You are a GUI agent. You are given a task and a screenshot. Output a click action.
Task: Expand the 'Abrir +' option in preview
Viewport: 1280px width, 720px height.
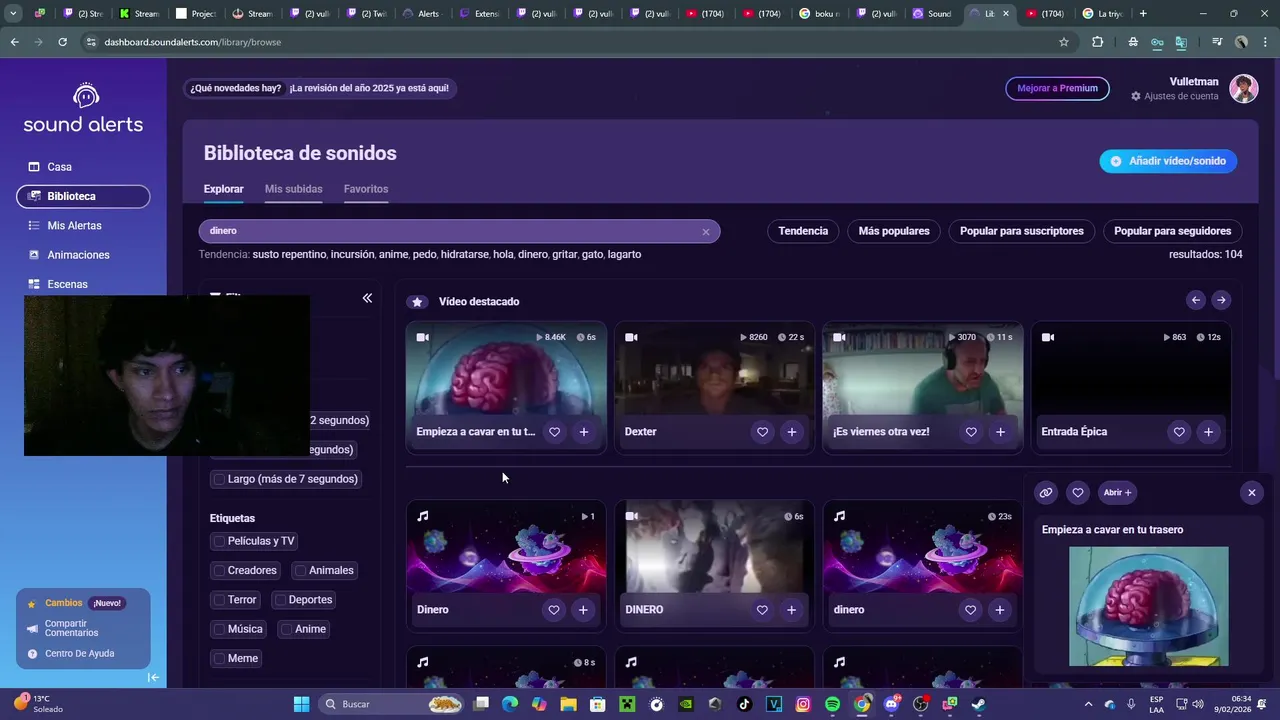1117,492
